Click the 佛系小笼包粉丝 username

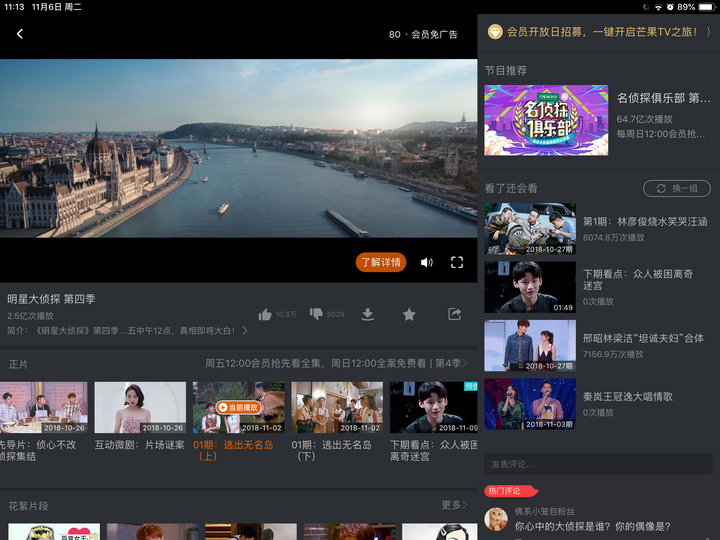click(545, 511)
